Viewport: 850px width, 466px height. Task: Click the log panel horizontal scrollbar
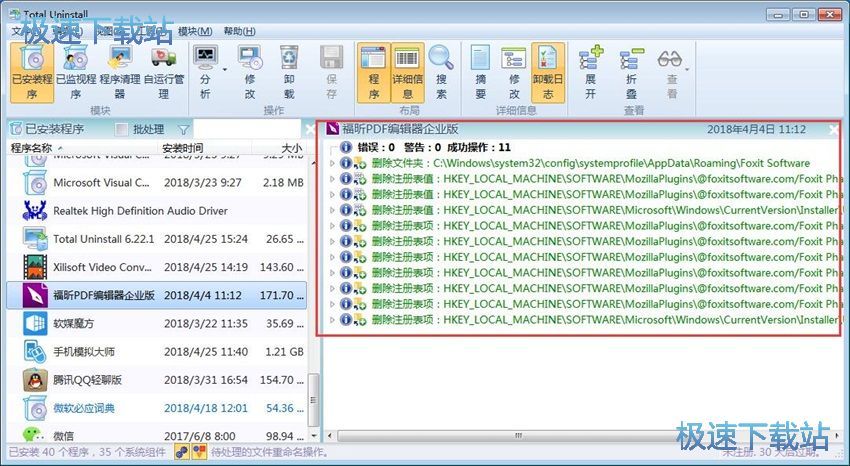click(x=518, y=436)
